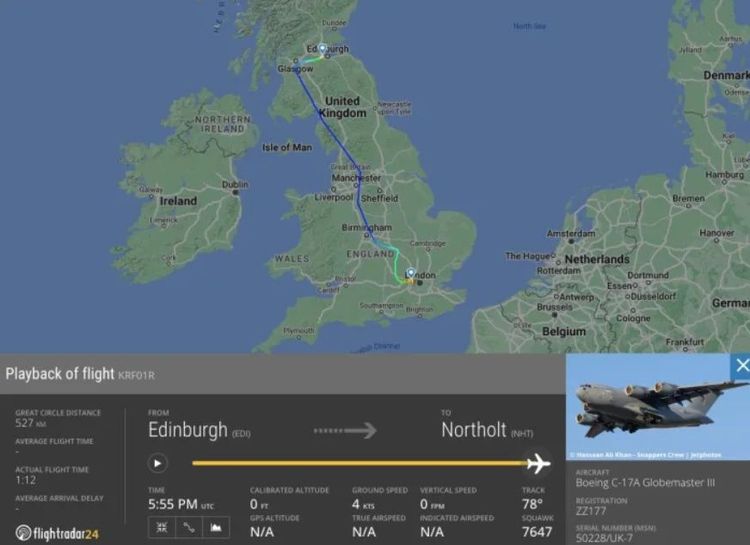Click the Dublin city marker on the map
The image size is (750, 545).
point(235,192)
